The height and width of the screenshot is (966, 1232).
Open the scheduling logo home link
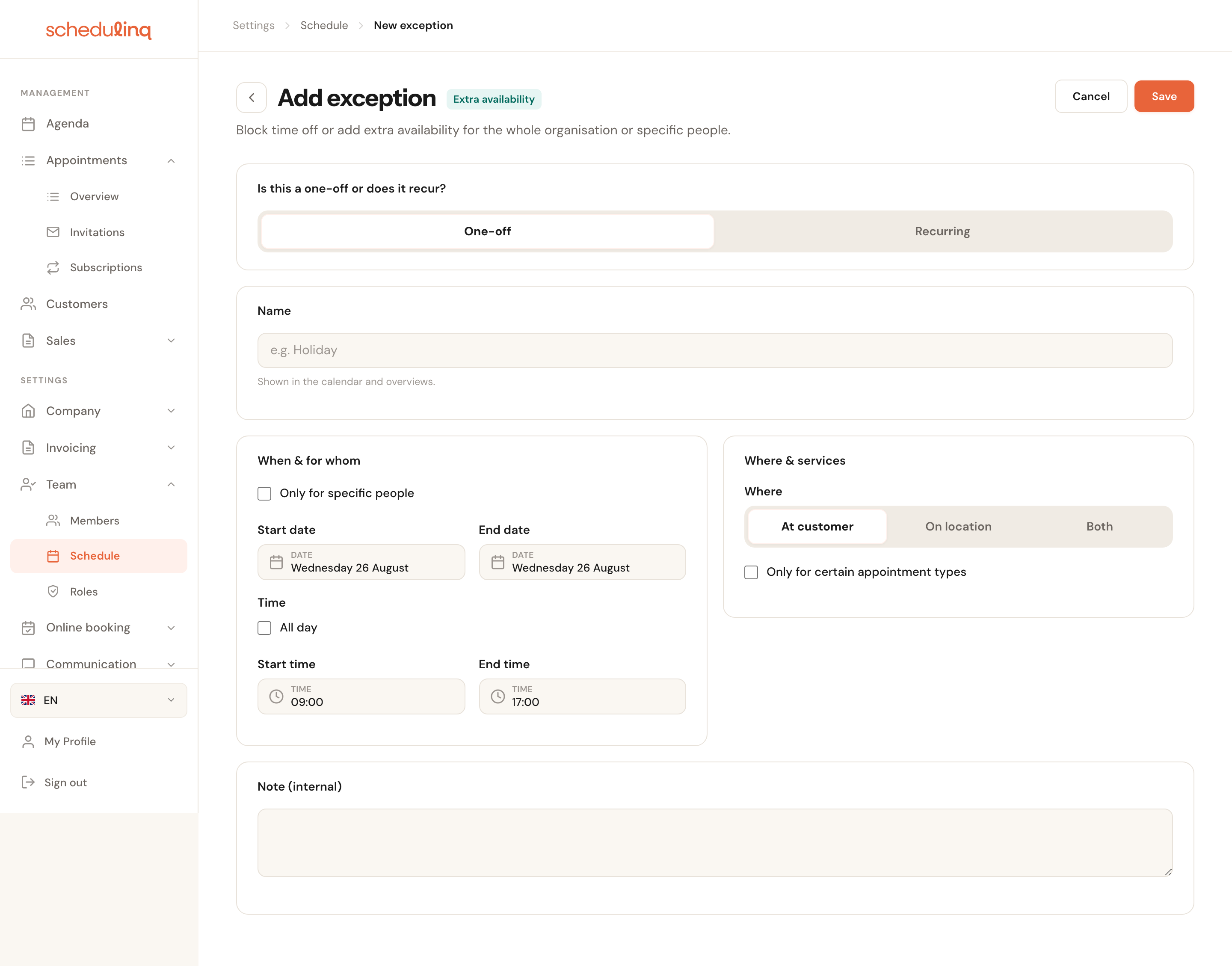[98, 30]
